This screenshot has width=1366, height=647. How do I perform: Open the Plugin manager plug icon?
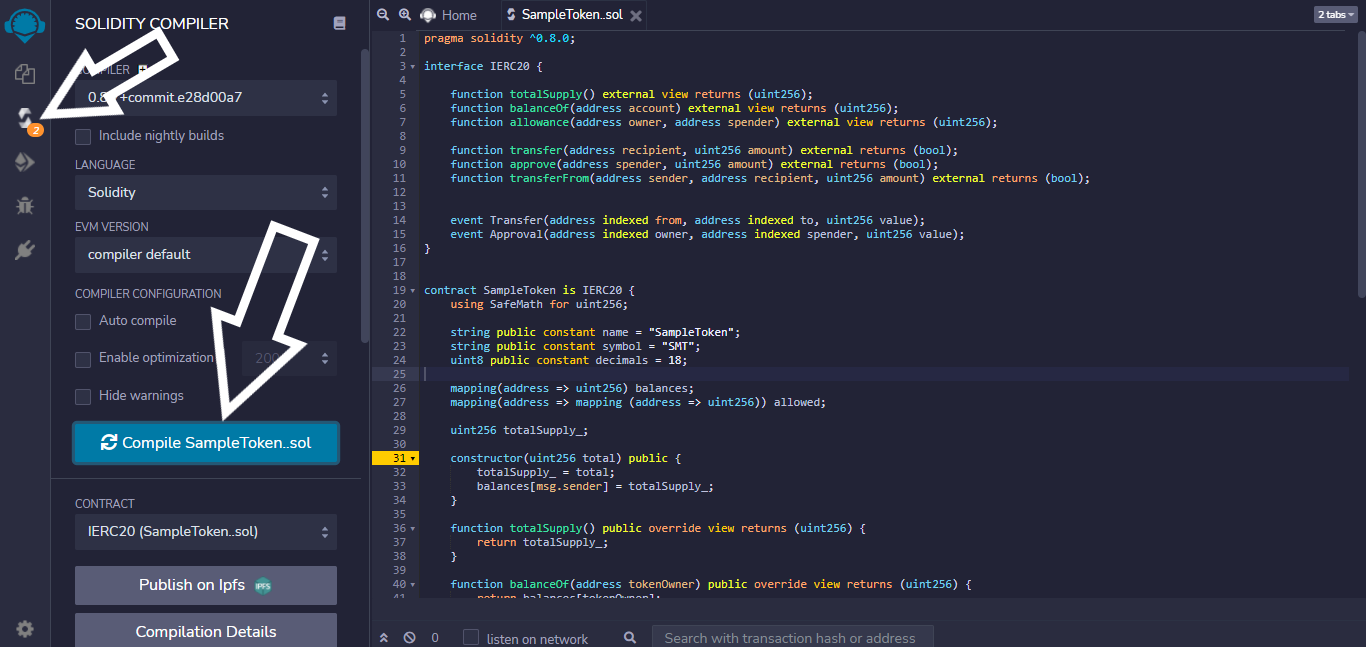[25, 250]
